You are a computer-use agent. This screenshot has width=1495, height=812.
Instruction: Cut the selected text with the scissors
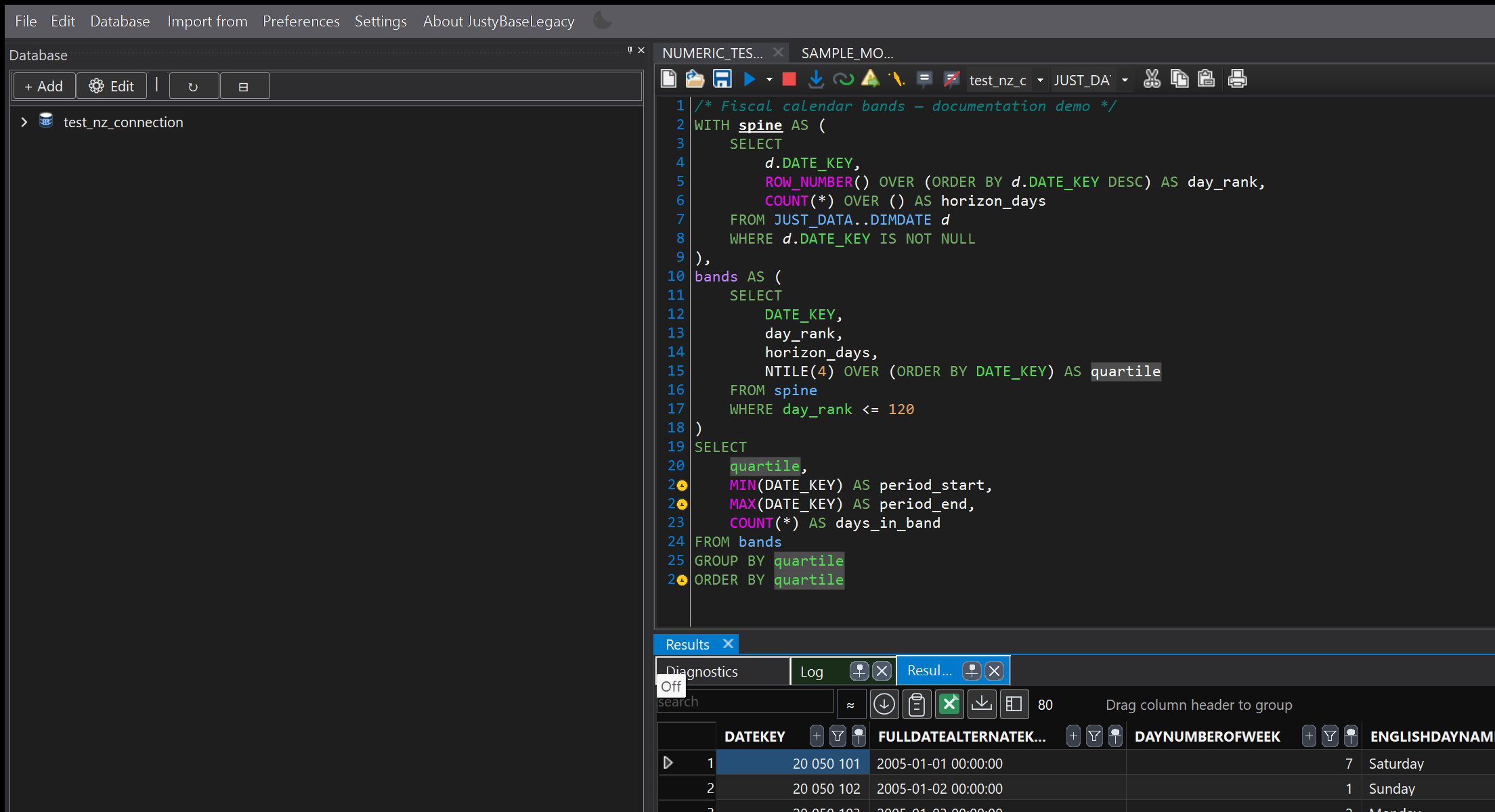click(x=1152, y=79)
